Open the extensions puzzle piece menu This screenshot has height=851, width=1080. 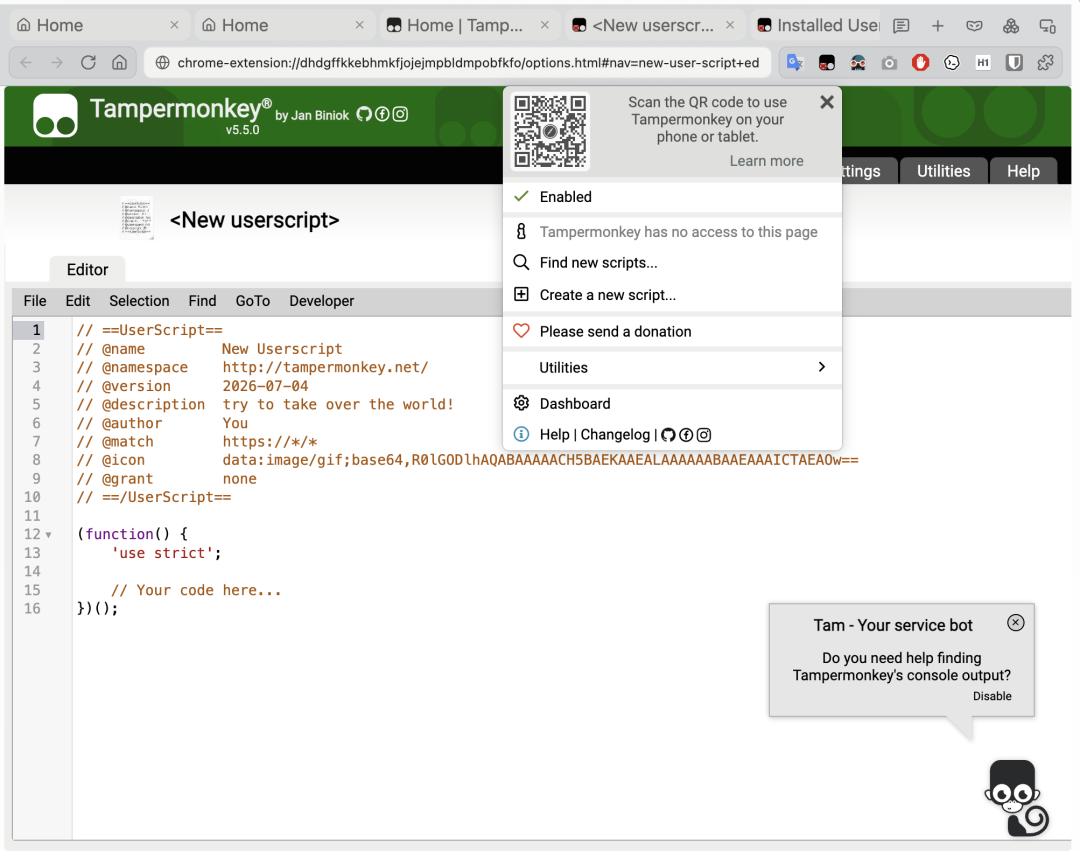tap(1046, 63)
